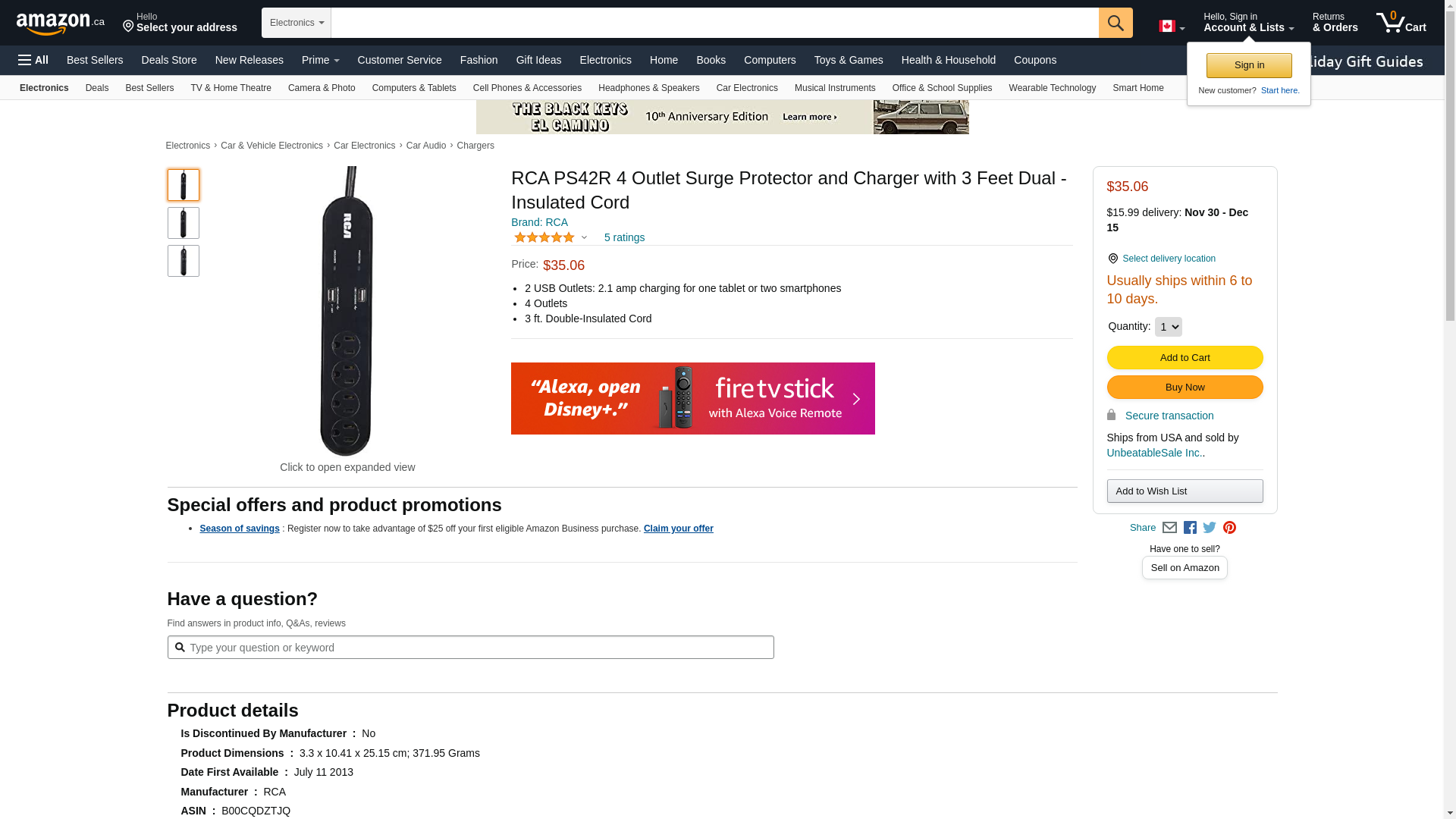The image size is (1456, 819).
Task: Open Deals Store in navigation bar
Action: [168, 60]
